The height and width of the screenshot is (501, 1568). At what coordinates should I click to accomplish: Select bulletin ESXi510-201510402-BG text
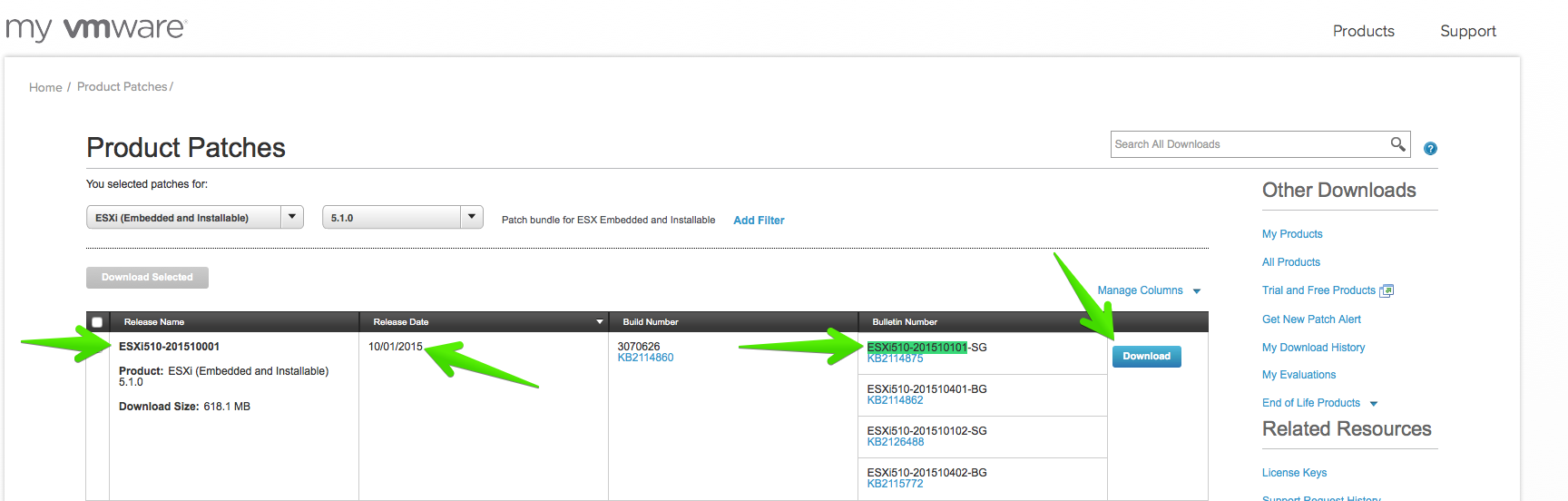coord(926,473)
